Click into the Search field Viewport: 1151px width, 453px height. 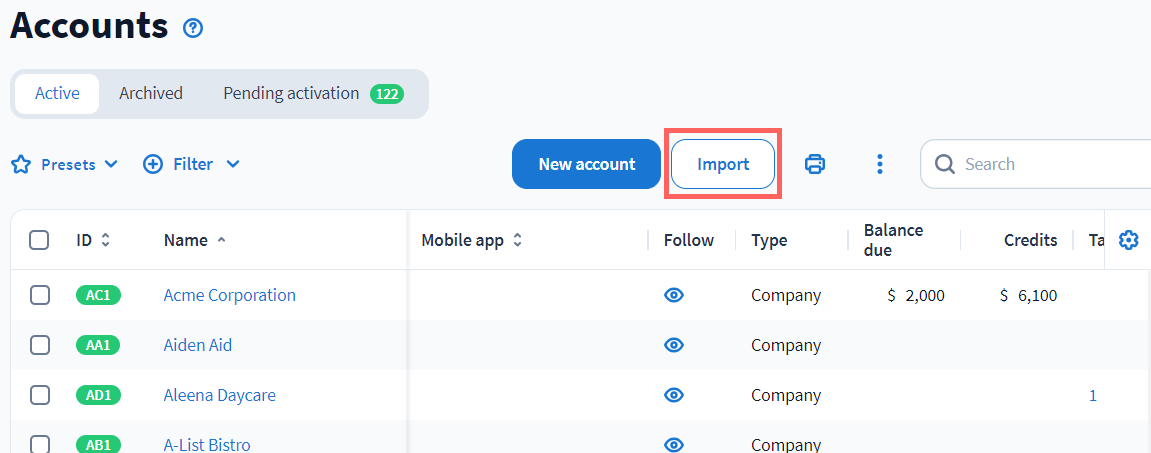point(1050,164)
